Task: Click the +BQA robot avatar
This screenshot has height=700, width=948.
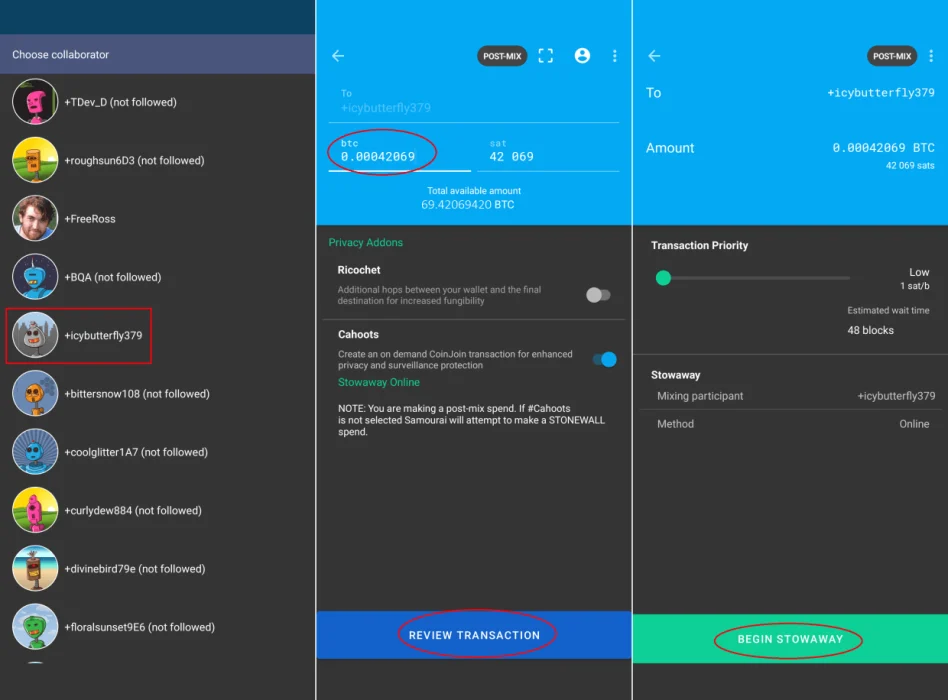Action: point(35,277)
